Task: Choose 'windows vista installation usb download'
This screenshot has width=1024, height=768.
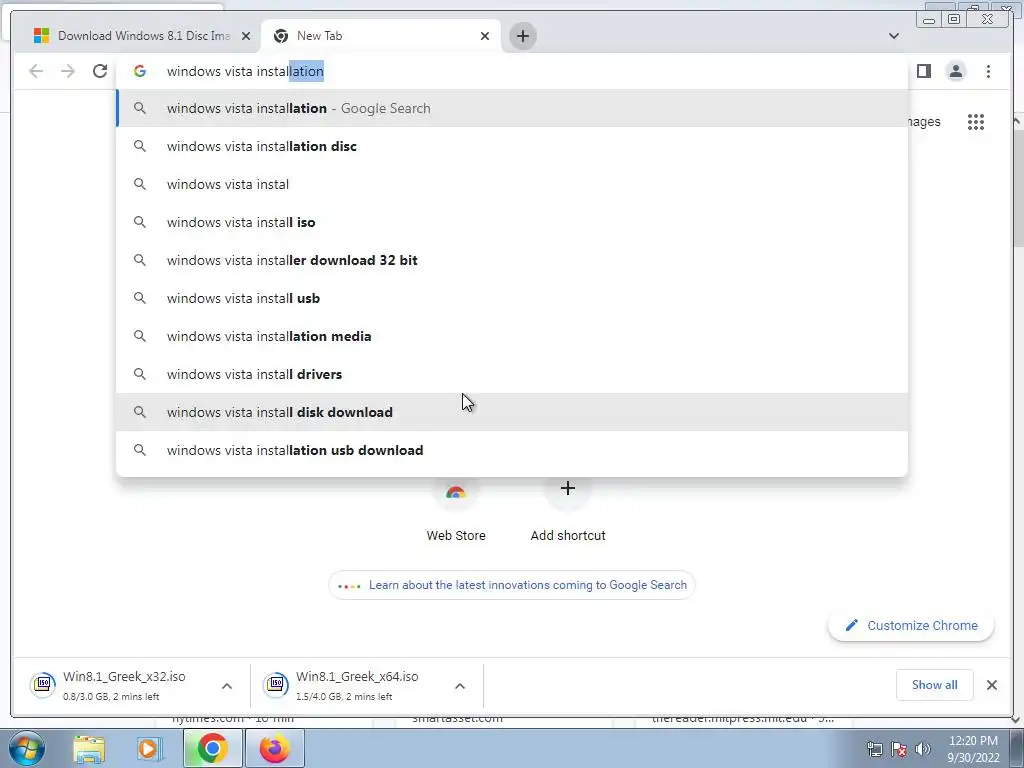Action: coord(512,450)
